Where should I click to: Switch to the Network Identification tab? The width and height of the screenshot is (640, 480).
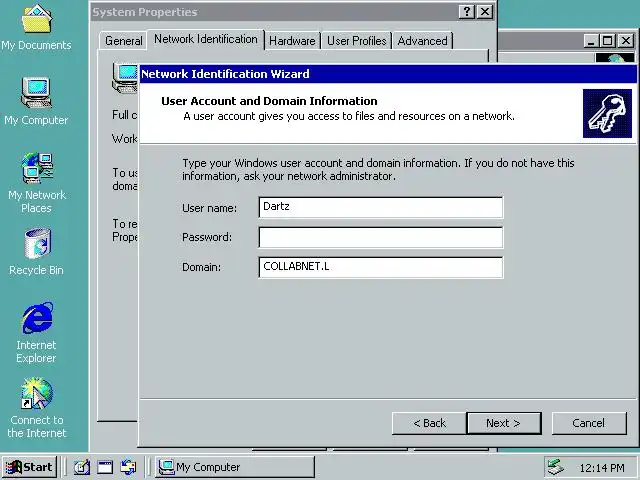tap(206, 40)
